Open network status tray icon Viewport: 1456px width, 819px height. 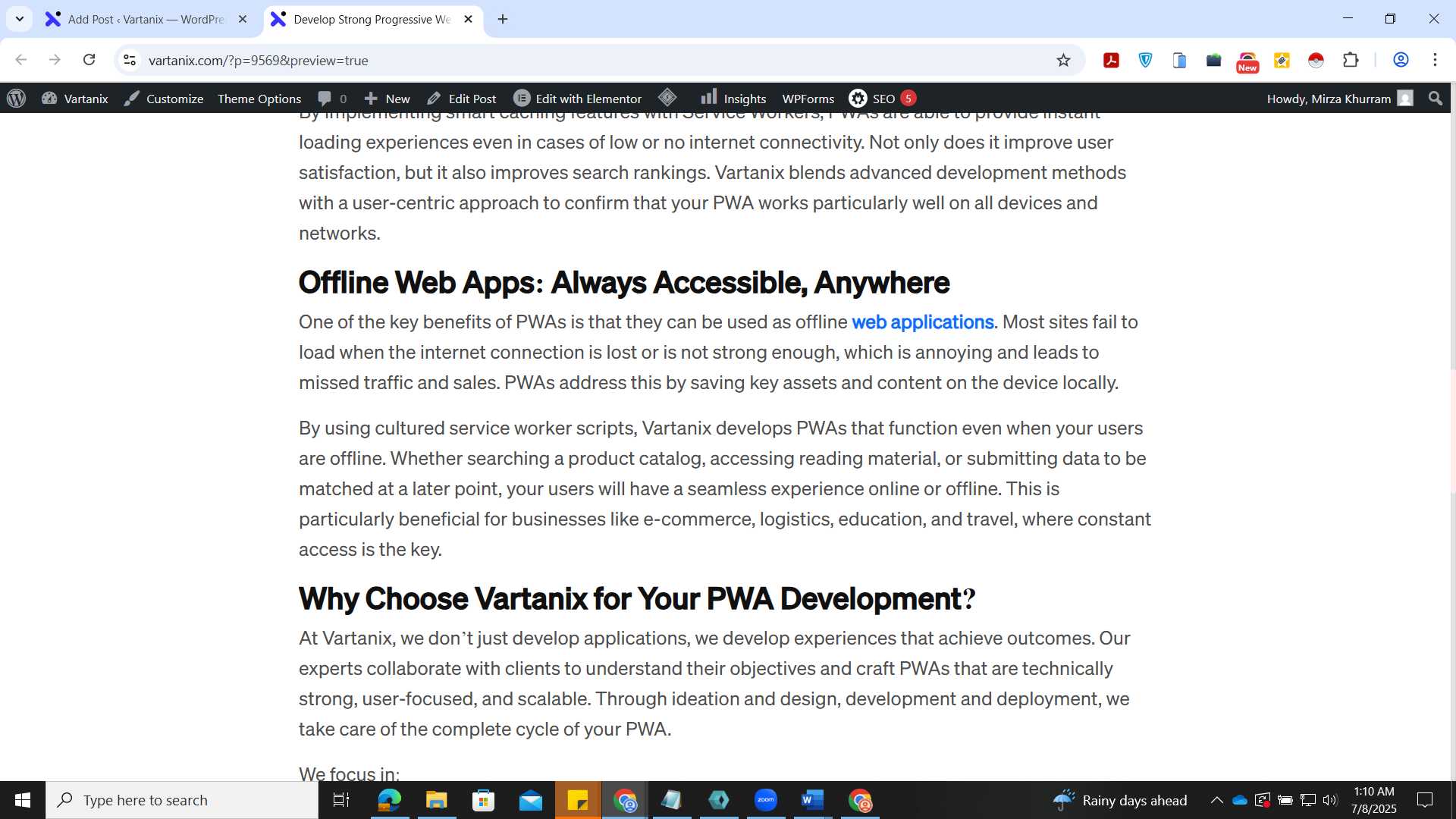click(1308, 800)
